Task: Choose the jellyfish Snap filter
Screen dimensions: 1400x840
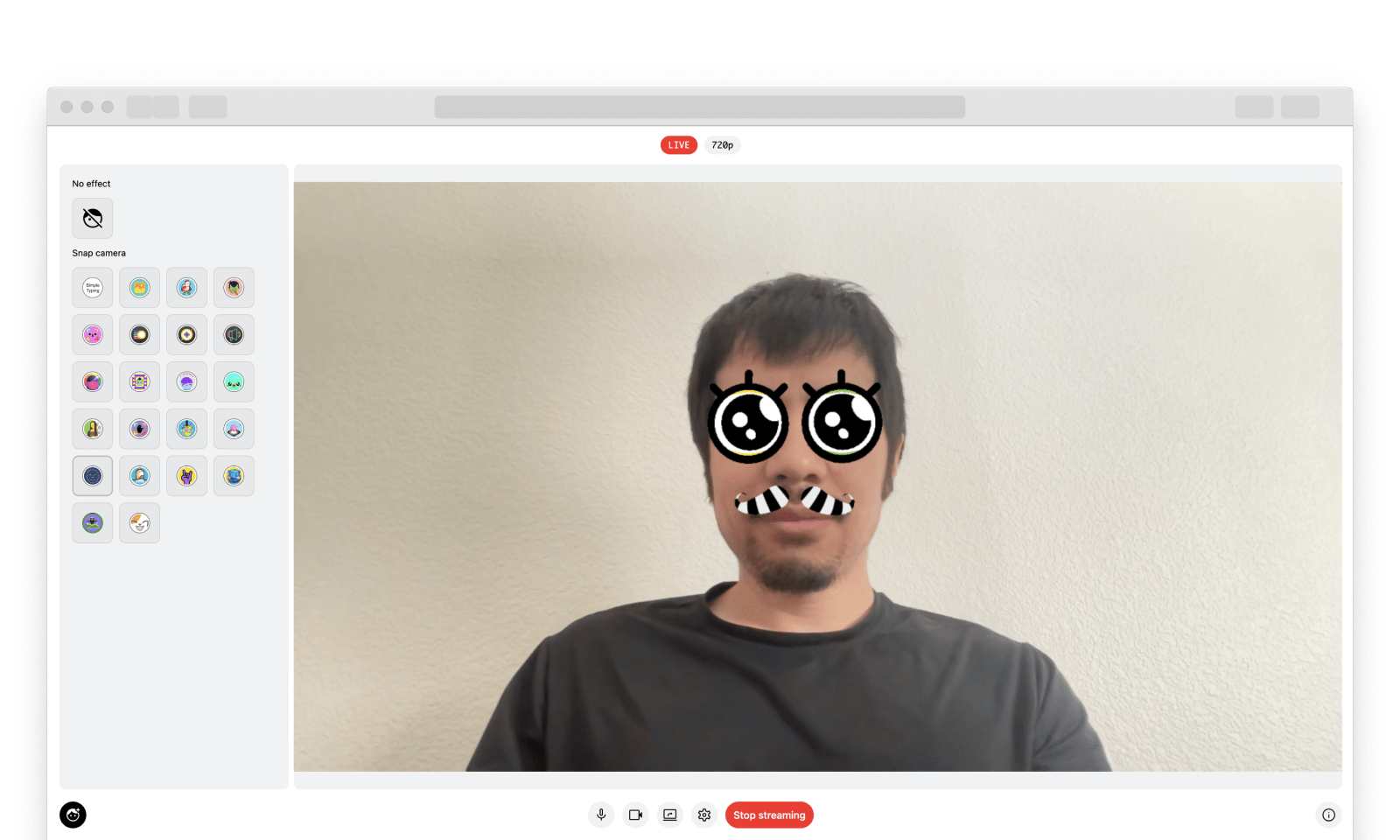Action: pyautogui.click(x=186, y=381)
